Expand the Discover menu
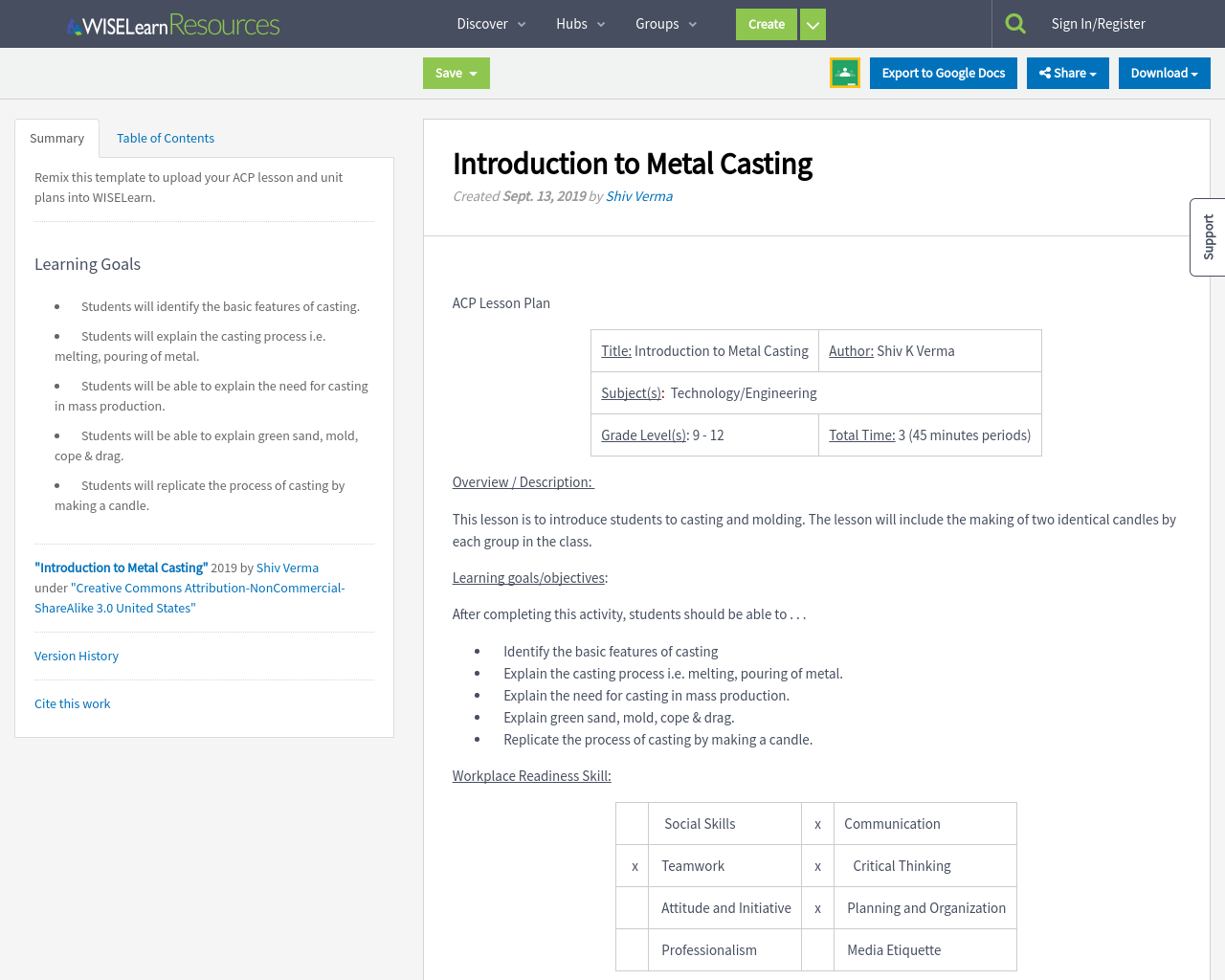 tap(484, 23)
